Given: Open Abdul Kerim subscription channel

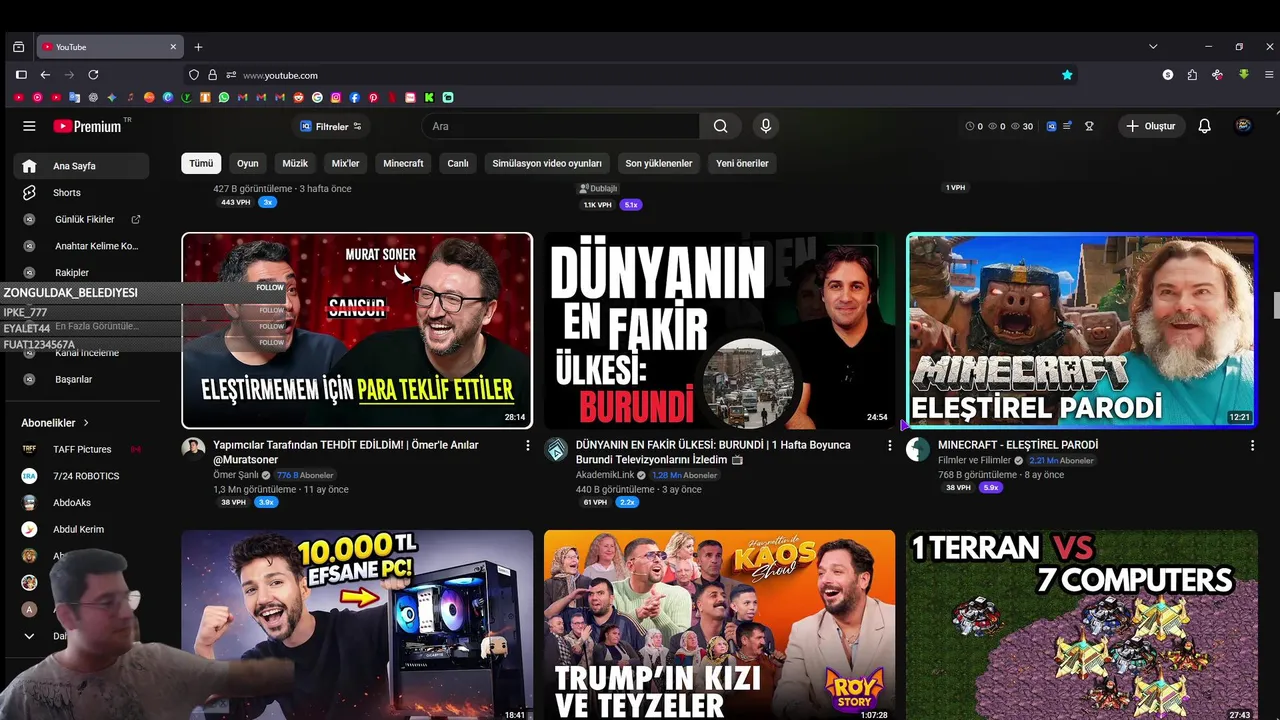Looking at the screenshot, I should pos(81,530).
